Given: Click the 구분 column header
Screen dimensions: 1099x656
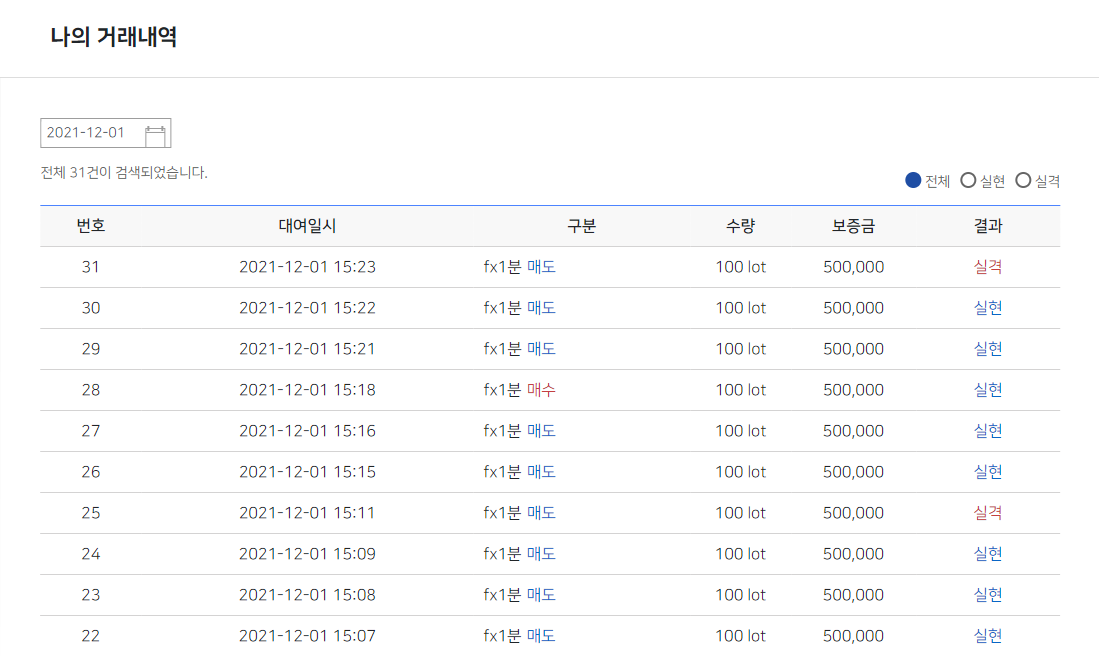Looking at the screenshot, I should coord(581,226).
